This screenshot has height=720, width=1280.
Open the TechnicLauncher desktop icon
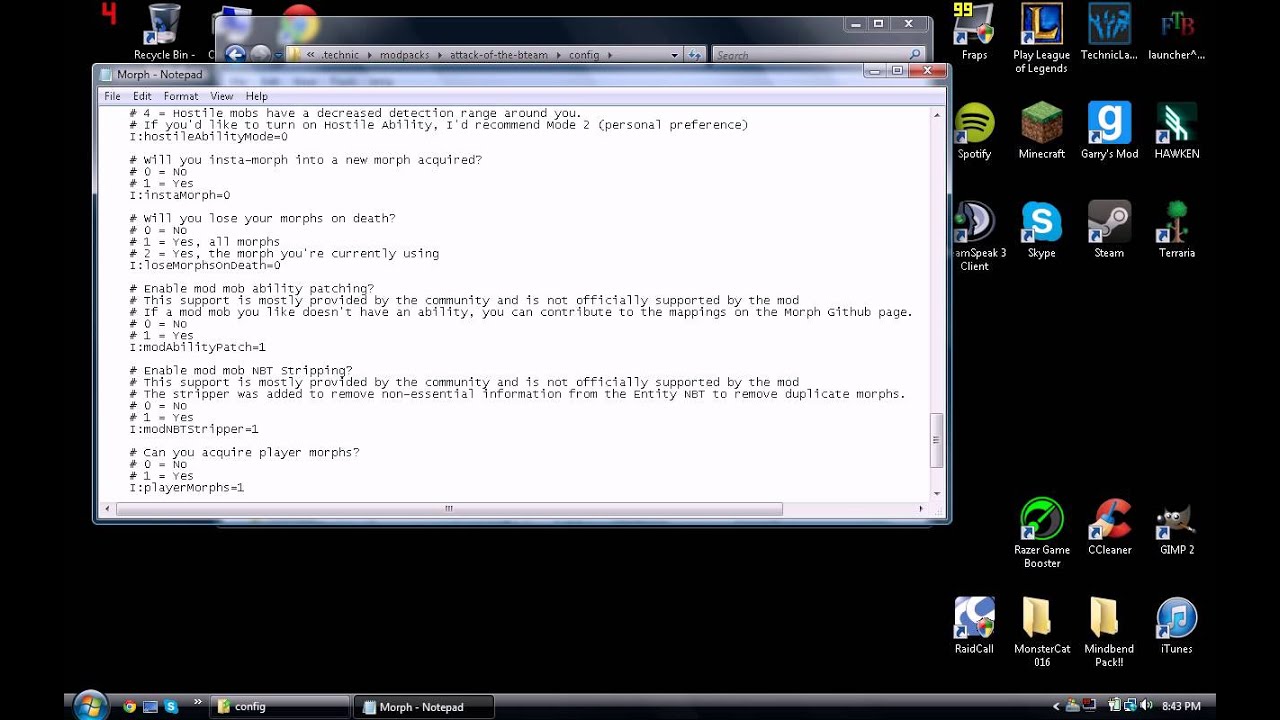click(x=1109, y=32)
